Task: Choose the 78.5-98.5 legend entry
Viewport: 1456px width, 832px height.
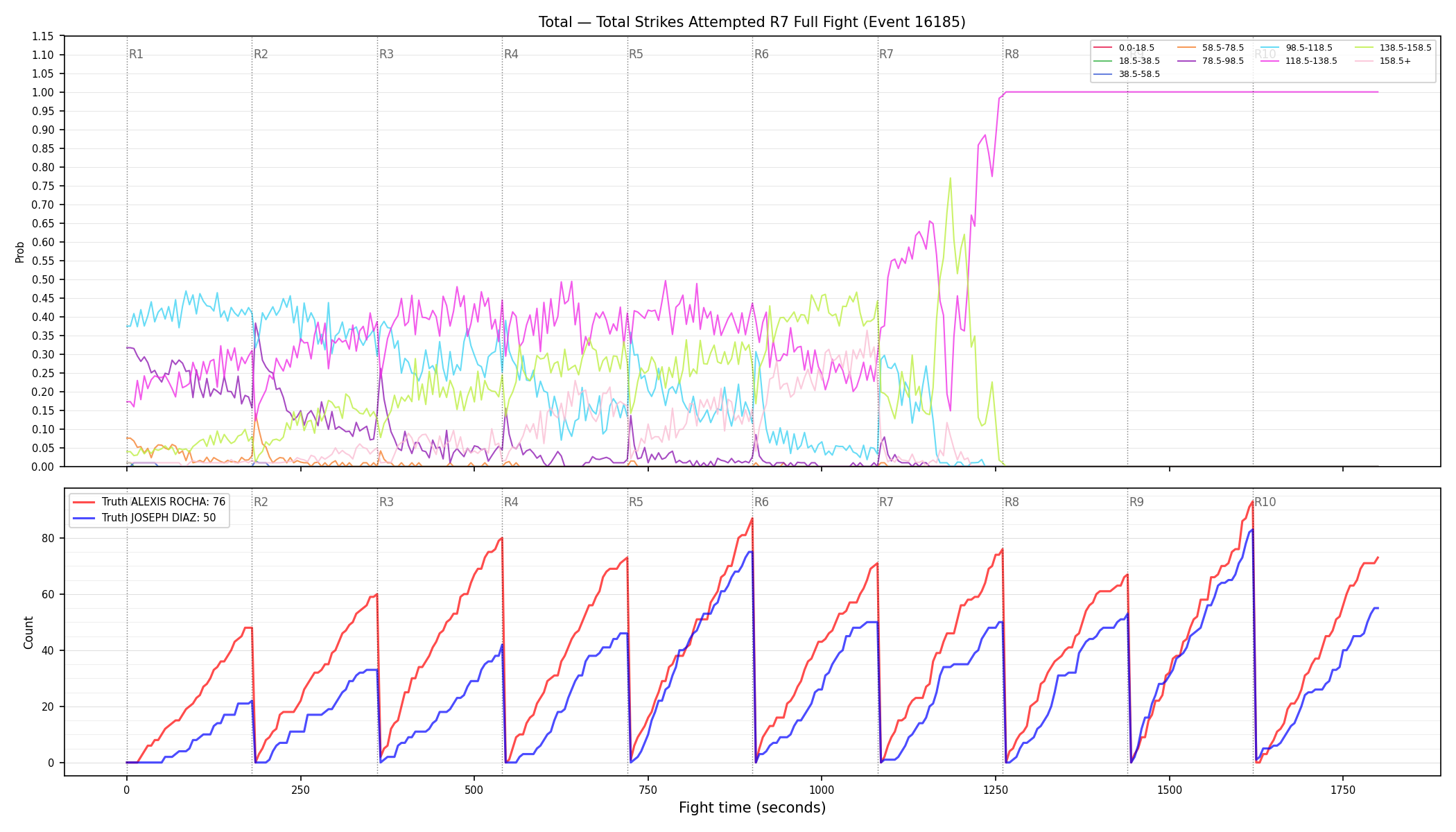Action: [x=1211, y=61]
